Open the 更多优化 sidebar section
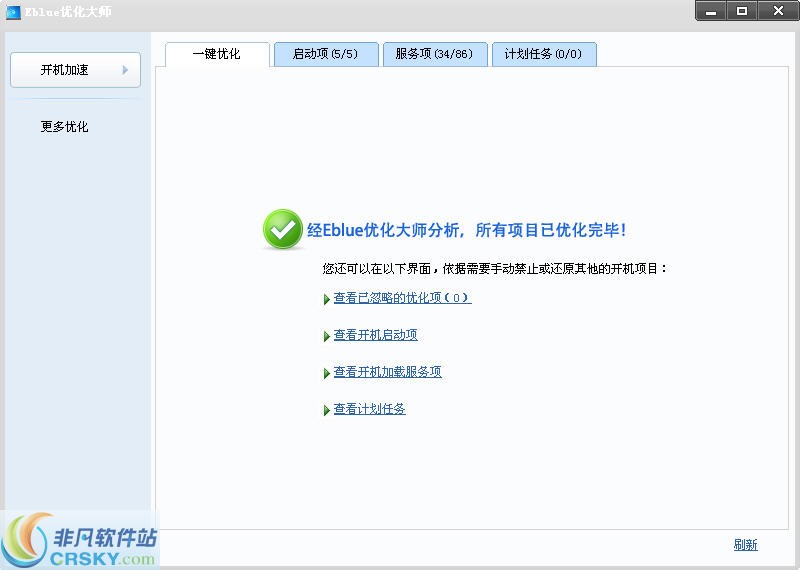This screenshot has width=800, height=570. [64, 127]
